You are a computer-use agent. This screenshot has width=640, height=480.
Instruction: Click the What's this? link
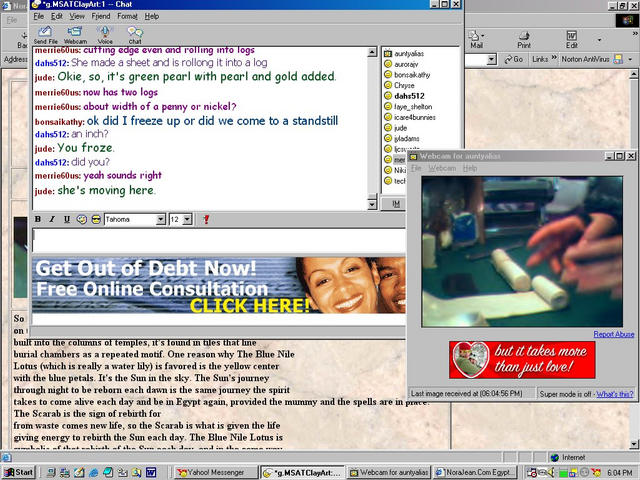tap(615, 394)
